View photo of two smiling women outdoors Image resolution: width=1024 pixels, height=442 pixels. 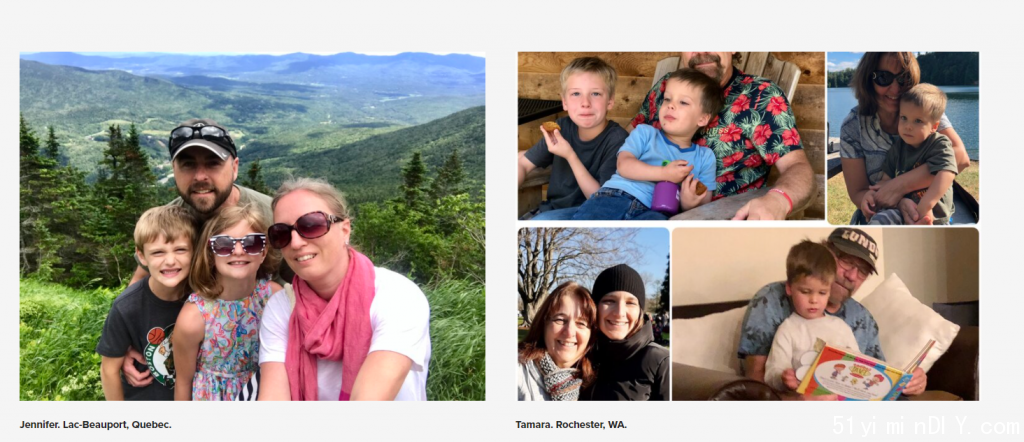pyautogui.click(x=594, y=314)
